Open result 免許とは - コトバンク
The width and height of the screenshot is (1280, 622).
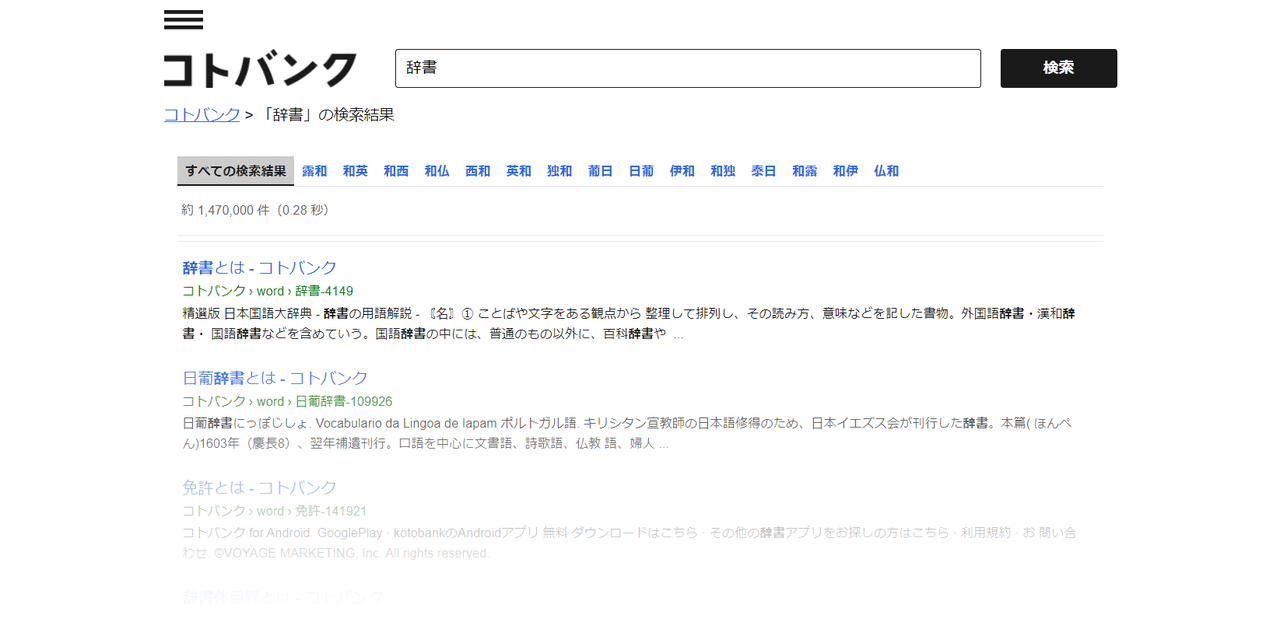tap(260, 488)
